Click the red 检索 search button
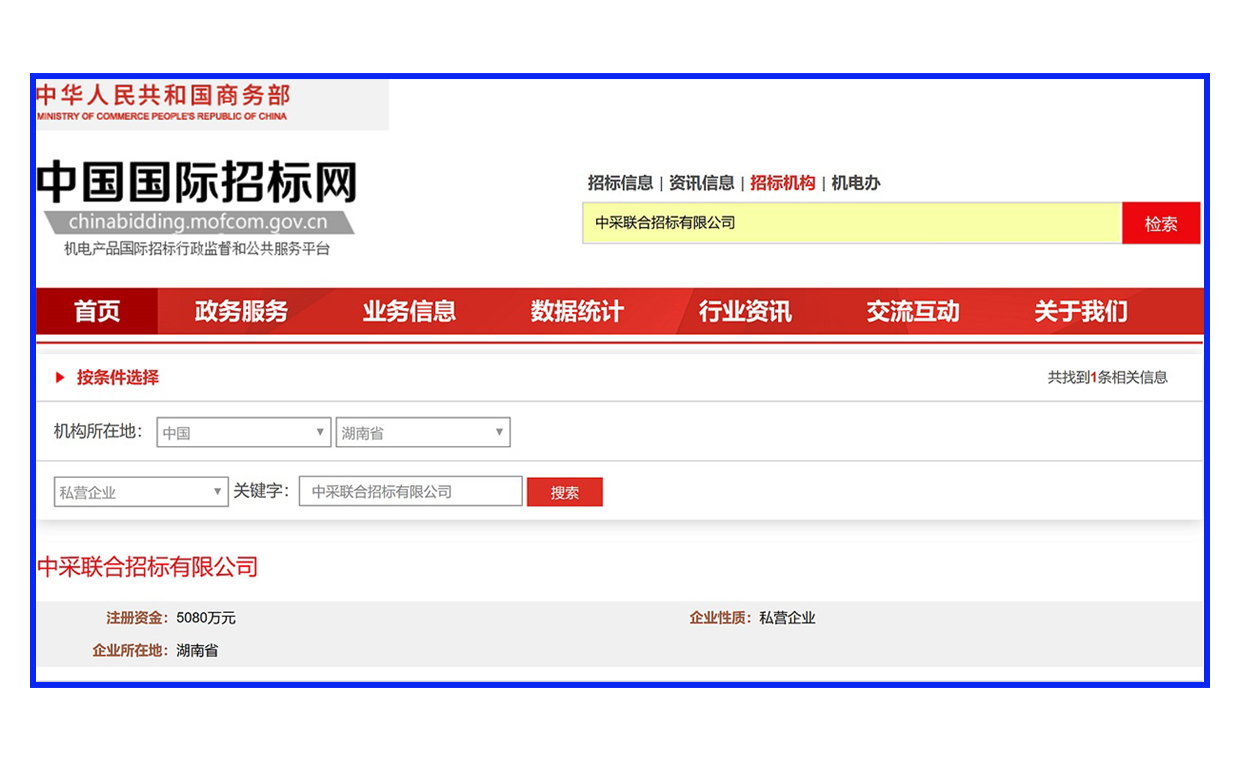Image resolution: width=1240 pixels, height=761 pixels. pos(1160,222)
